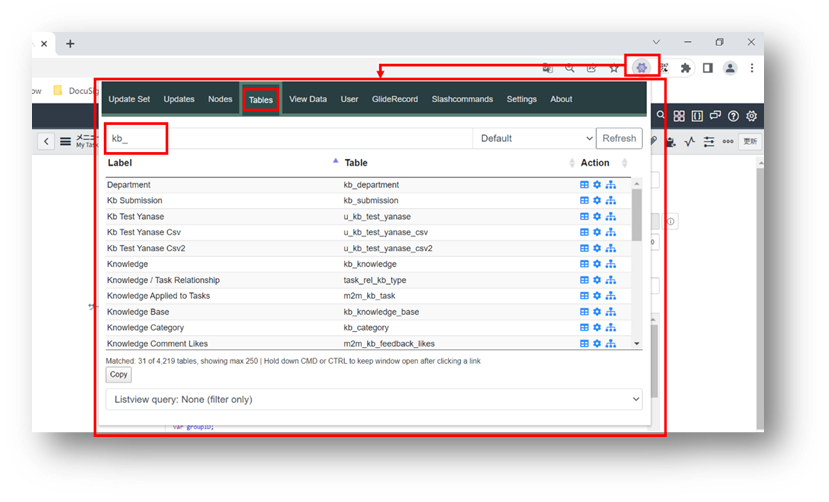Click the m2m_kb_feedback_likes table name

pos(389,343)
